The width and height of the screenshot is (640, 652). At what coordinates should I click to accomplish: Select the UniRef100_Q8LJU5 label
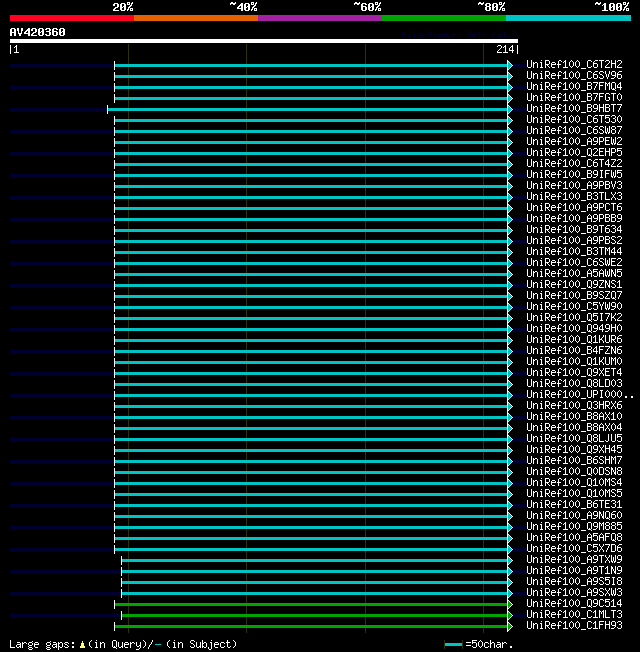[574, 439]
